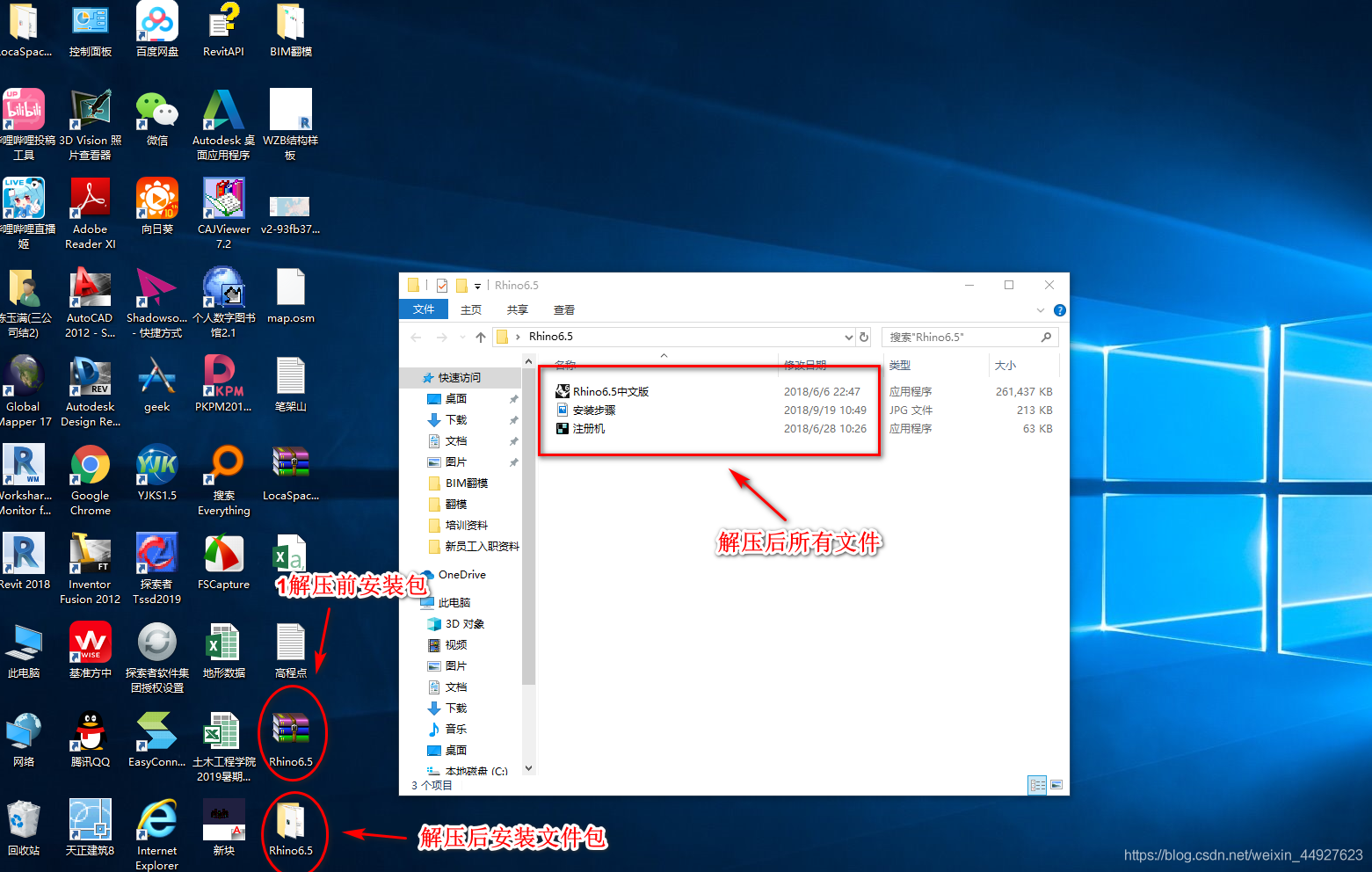Select the 探索者 Tssd2019 icon
This screenshot has width=1372, height=872.
157,569
